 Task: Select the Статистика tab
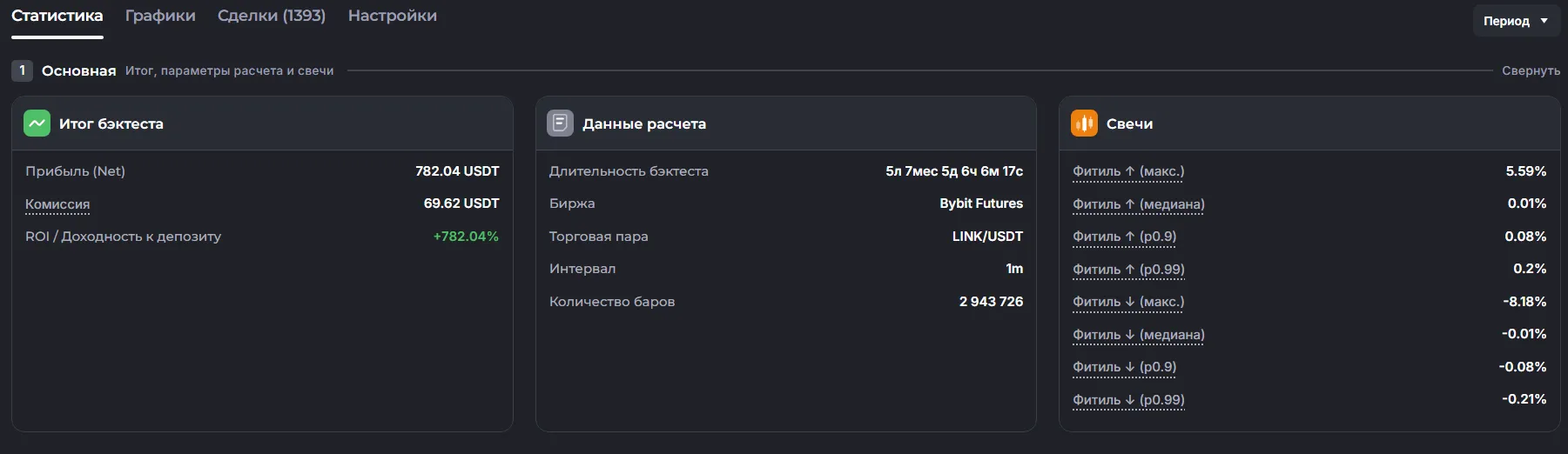click(57, 16)
